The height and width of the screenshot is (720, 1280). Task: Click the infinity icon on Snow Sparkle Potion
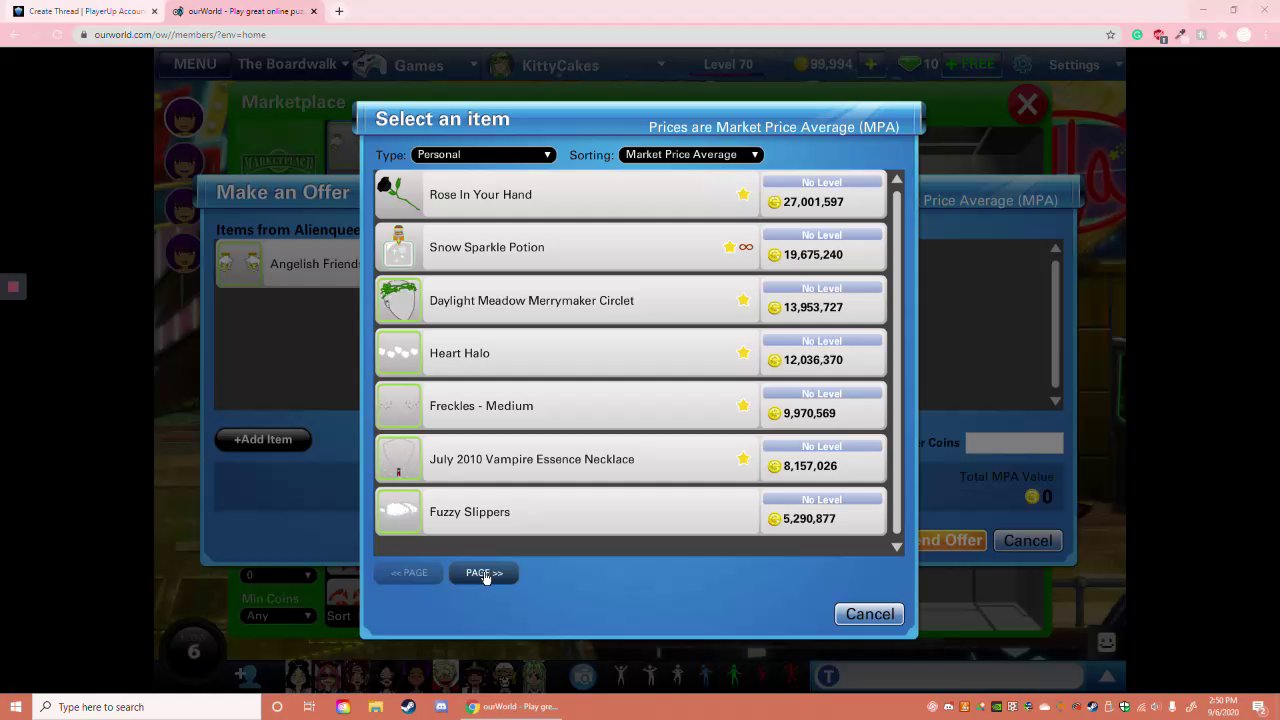click(746, 247)
